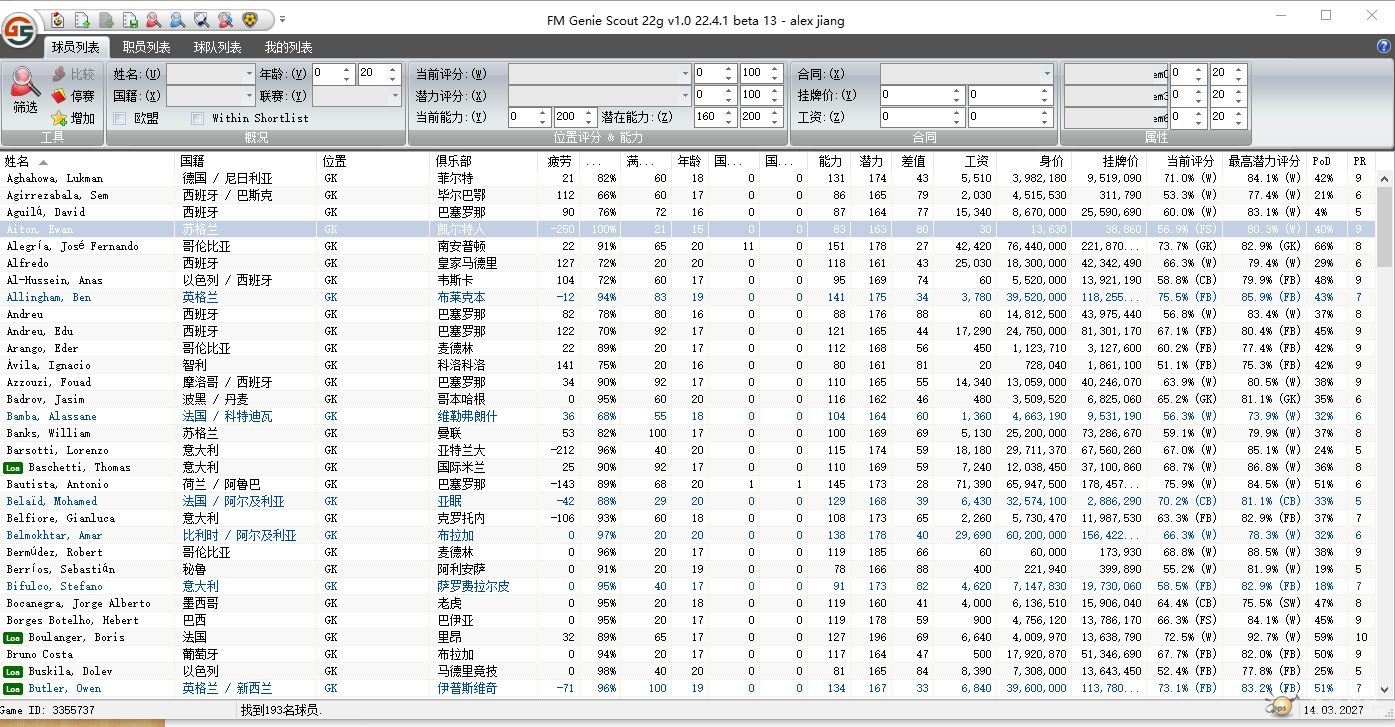The image size is (1395, 727).
Task: Click the club badge icon in quick toolbar
Action: click(249, 19)
